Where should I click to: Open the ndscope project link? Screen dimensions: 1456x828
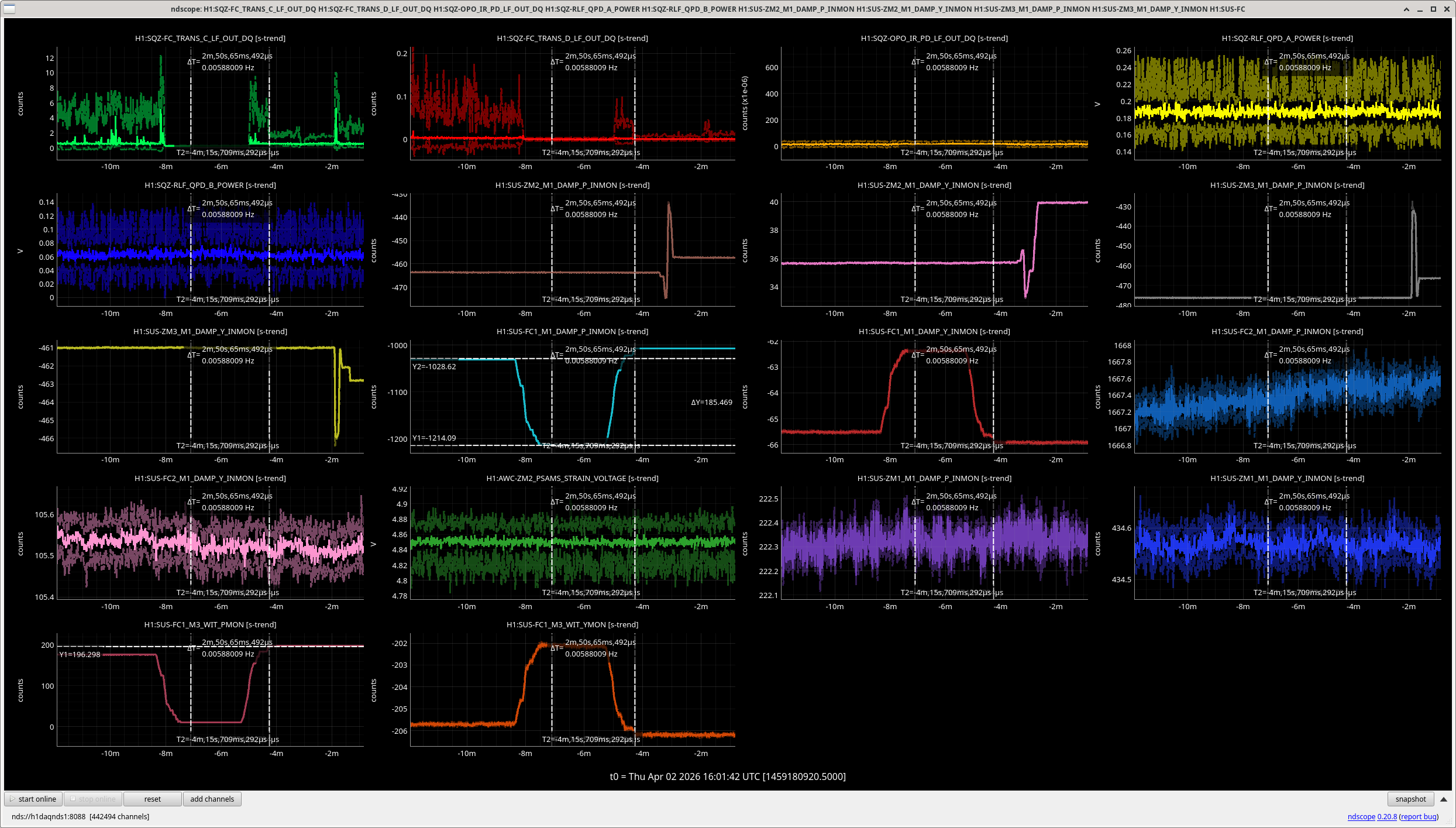click(1361, 816)
